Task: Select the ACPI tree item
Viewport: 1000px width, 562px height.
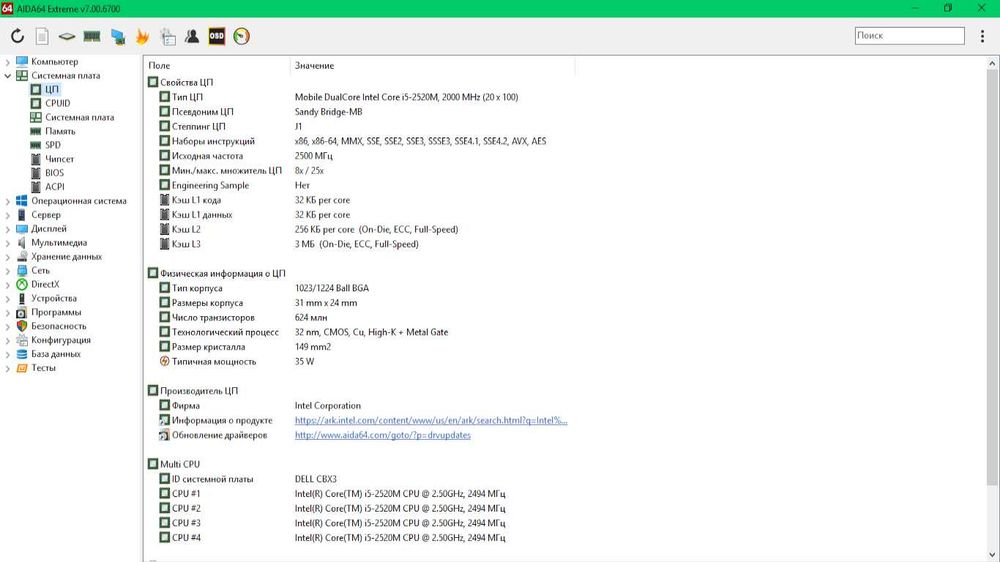Action: [55, 187]
